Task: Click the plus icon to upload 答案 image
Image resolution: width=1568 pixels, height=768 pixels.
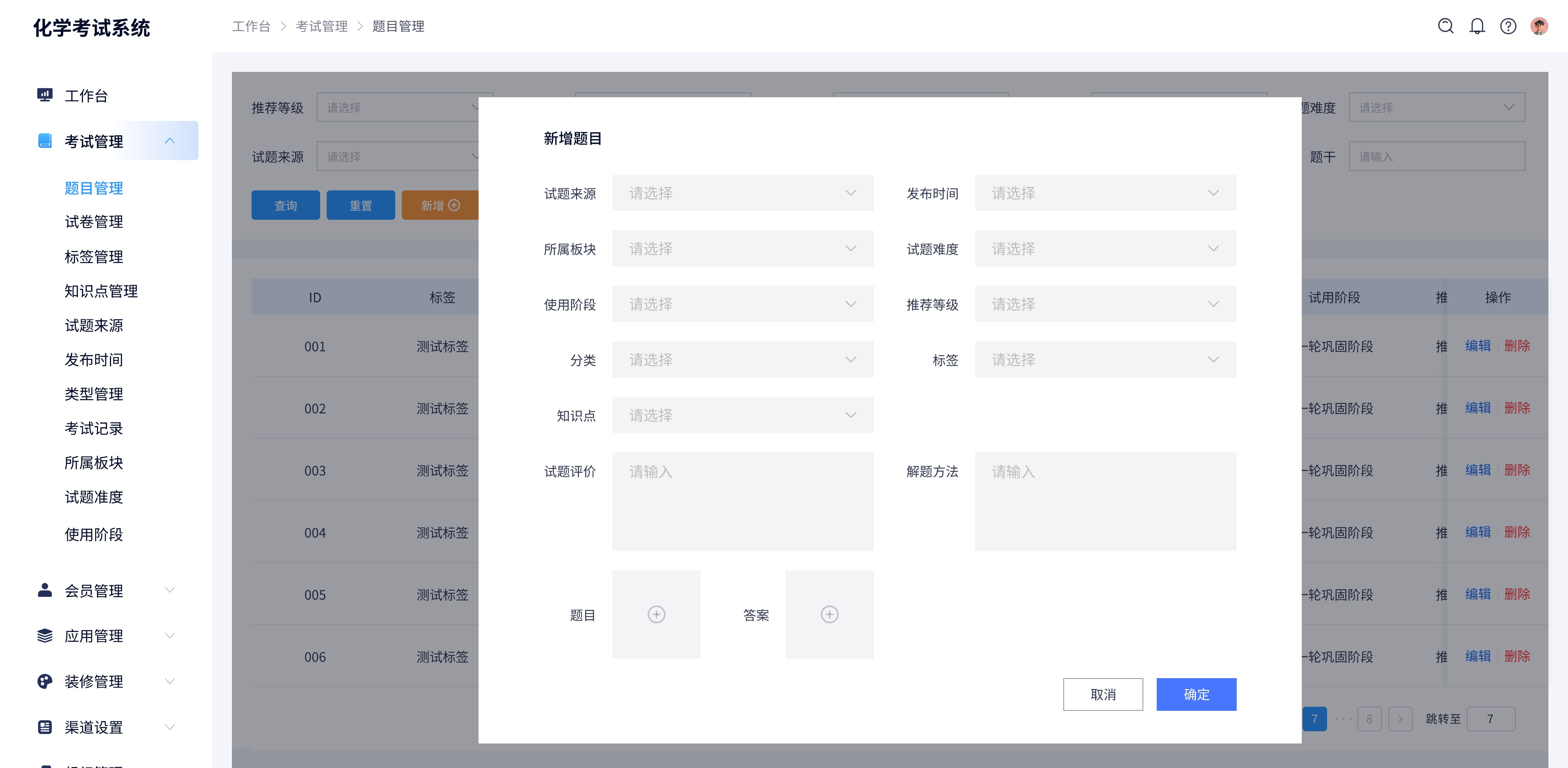Action: click(x=830, y=614)
